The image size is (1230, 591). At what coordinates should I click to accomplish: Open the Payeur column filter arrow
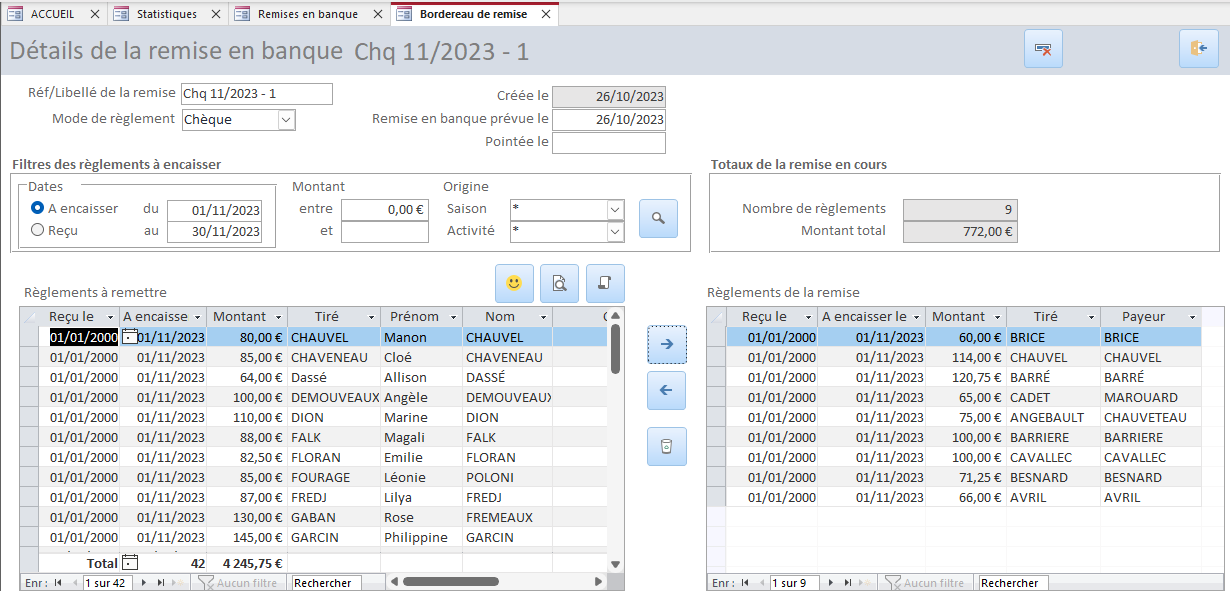pyautogui.click(x=1191, y=316)
